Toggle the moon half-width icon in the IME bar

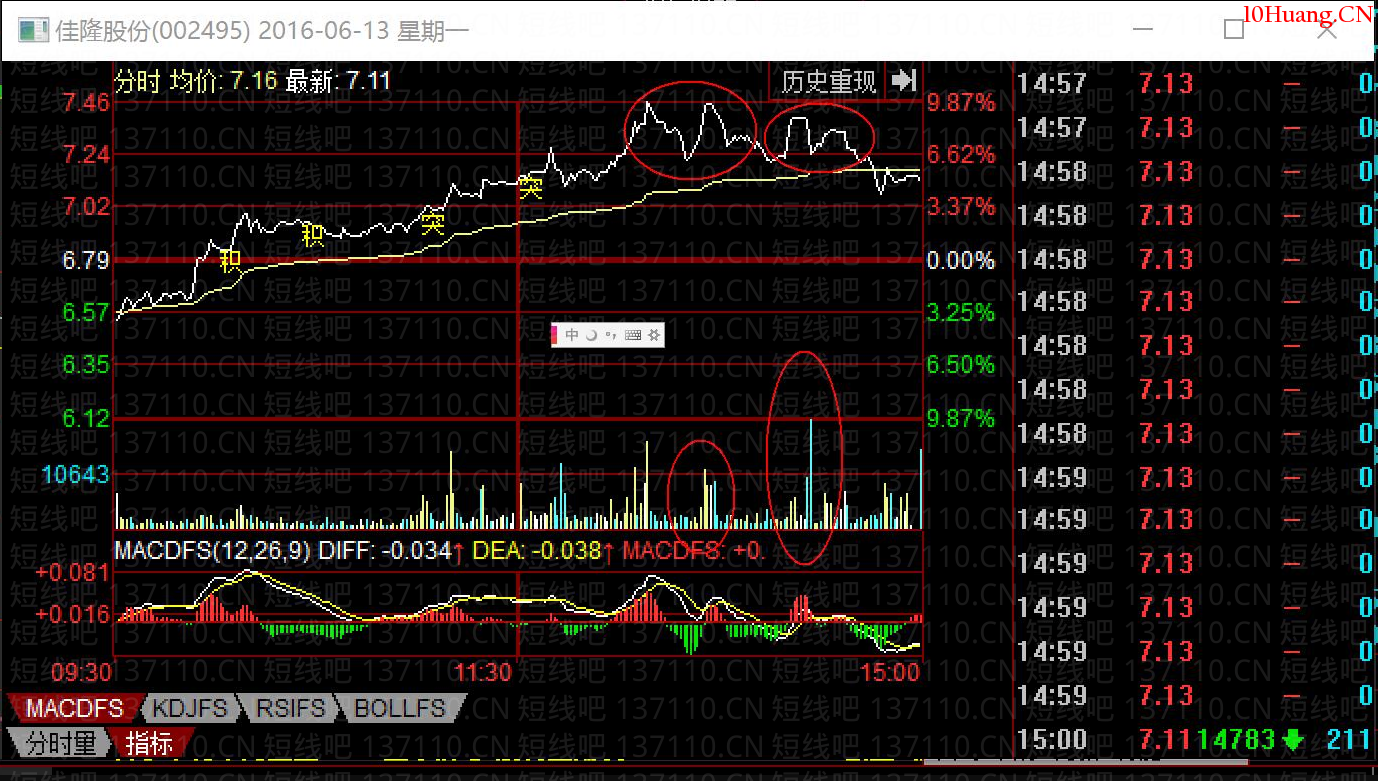click(x=591, y=335)
